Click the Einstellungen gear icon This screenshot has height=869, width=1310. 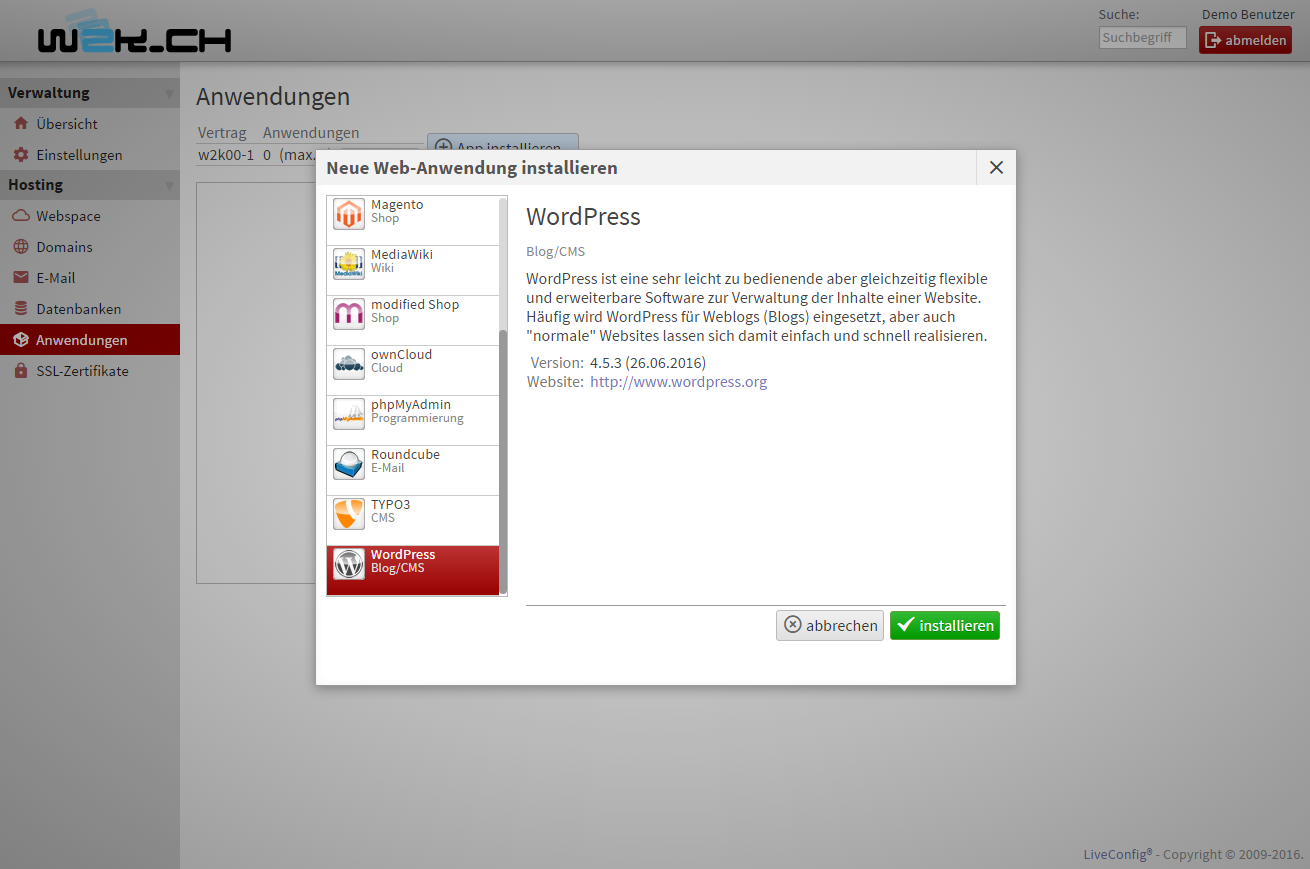coord(20,155)
